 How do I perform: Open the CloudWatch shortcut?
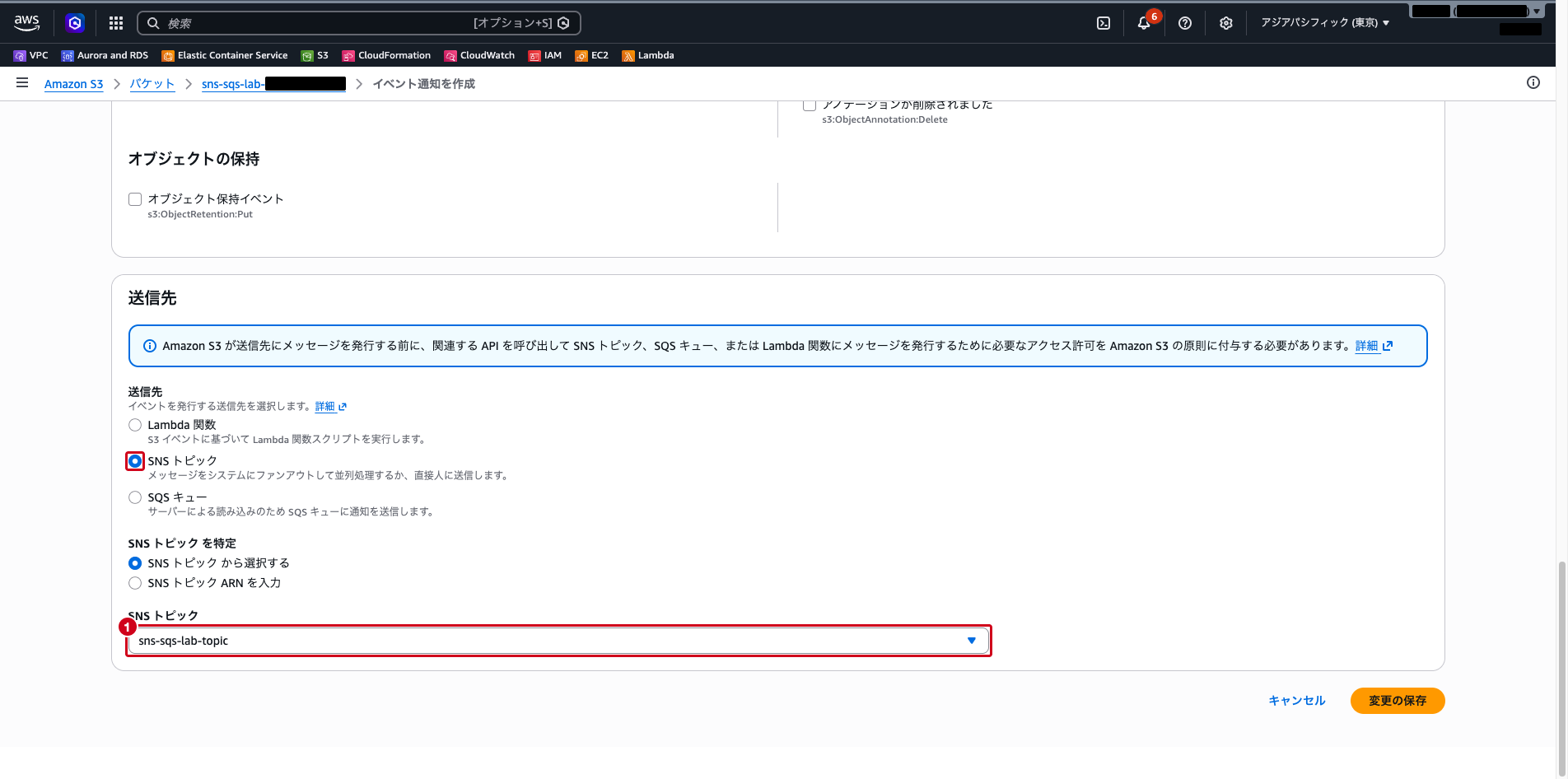tap(479, 55)
